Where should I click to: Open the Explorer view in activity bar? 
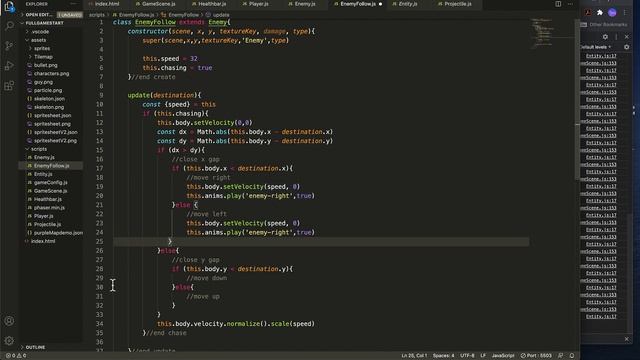tap(9, 6)
